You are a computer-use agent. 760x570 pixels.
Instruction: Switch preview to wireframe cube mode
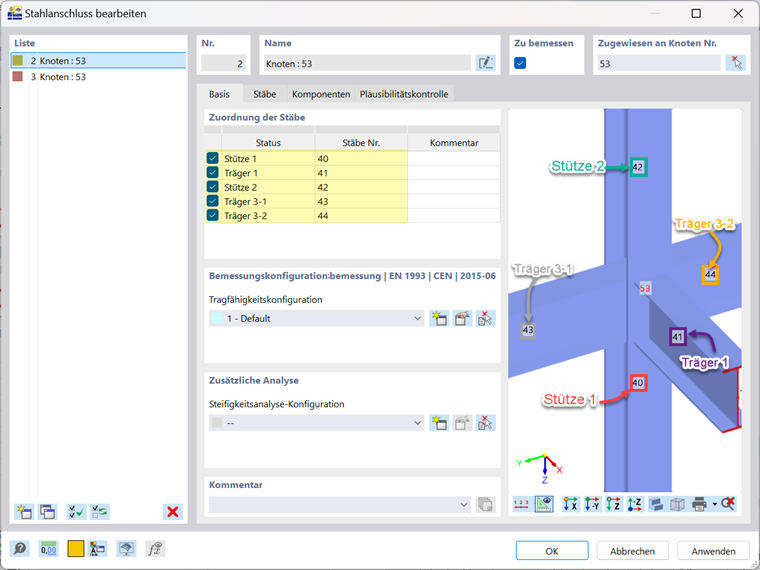click(x=677, y=504)
